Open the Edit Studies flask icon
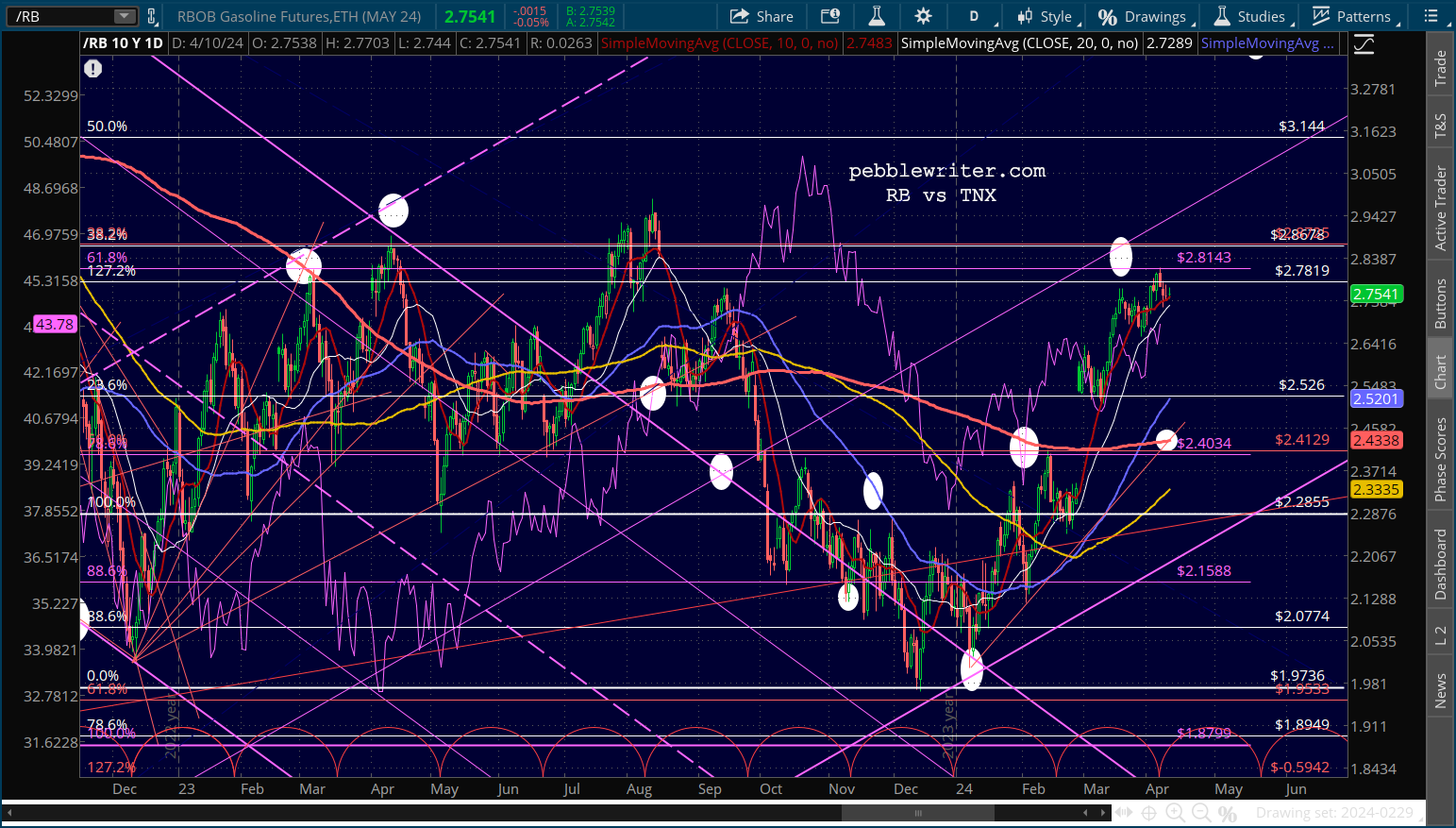Viewport: 1456px width, 828px height. 877,16
